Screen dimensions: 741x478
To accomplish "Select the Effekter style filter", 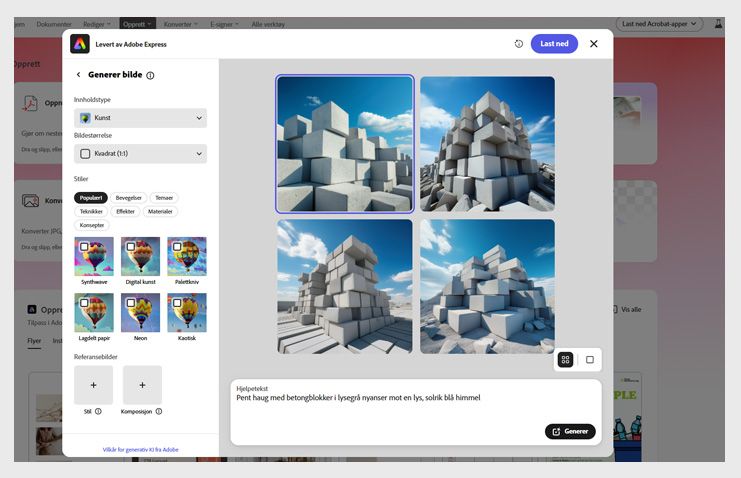I will (125, 211).
